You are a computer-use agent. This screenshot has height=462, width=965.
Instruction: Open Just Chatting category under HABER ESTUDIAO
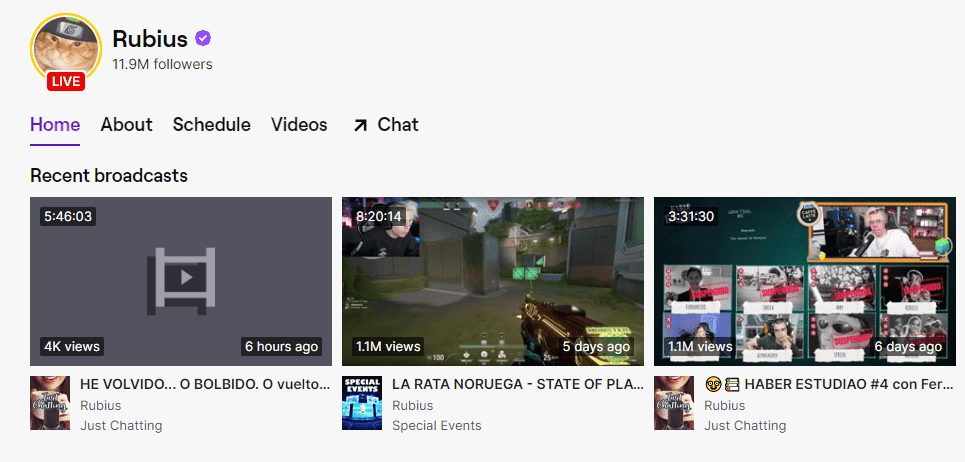click(745, 425)
